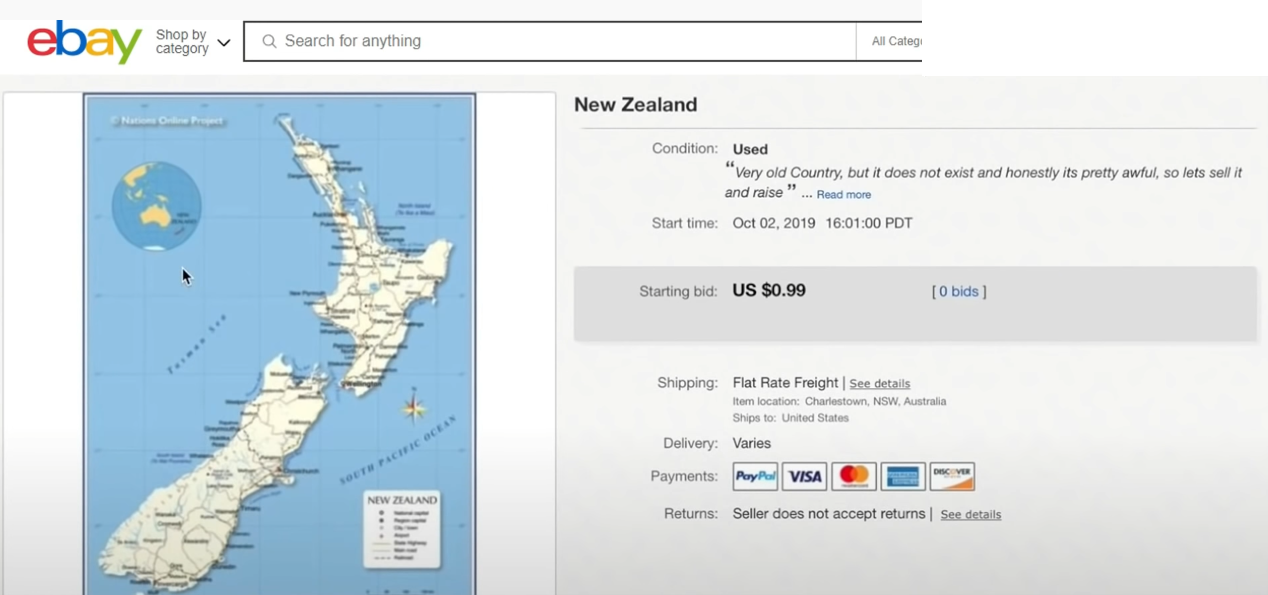View shipping See details link
This screenshot has width=1268, height=595.
[879, 384]
